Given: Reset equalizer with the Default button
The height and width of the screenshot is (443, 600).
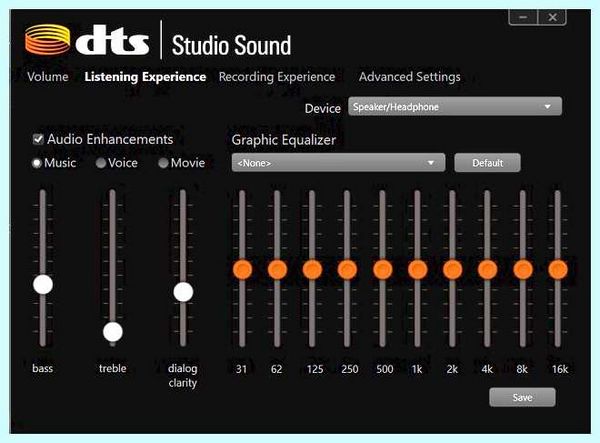Looking at the screenshot, I should (x=487, y=163).
